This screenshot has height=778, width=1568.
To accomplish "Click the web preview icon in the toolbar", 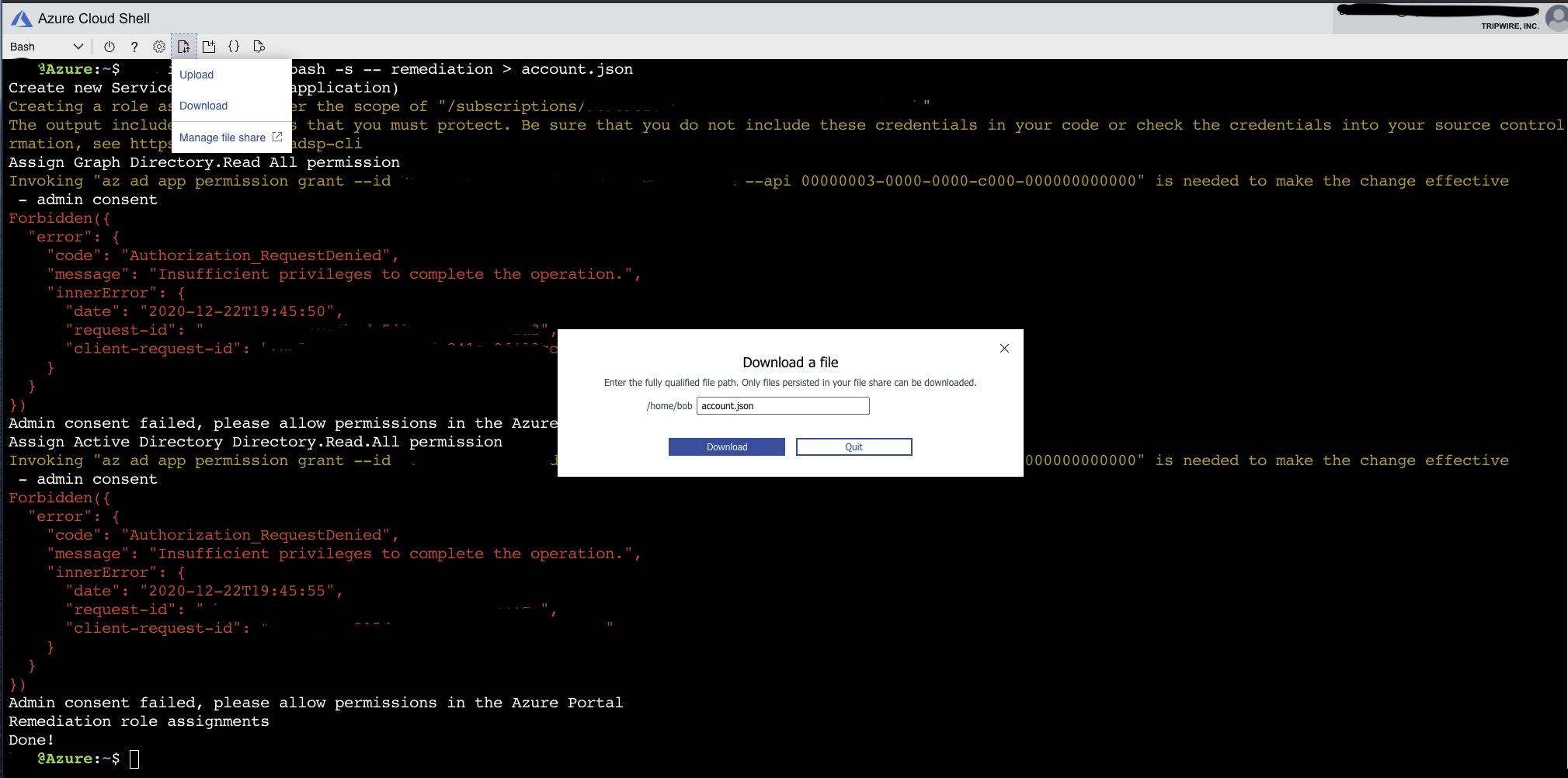I will coord(259,47).
